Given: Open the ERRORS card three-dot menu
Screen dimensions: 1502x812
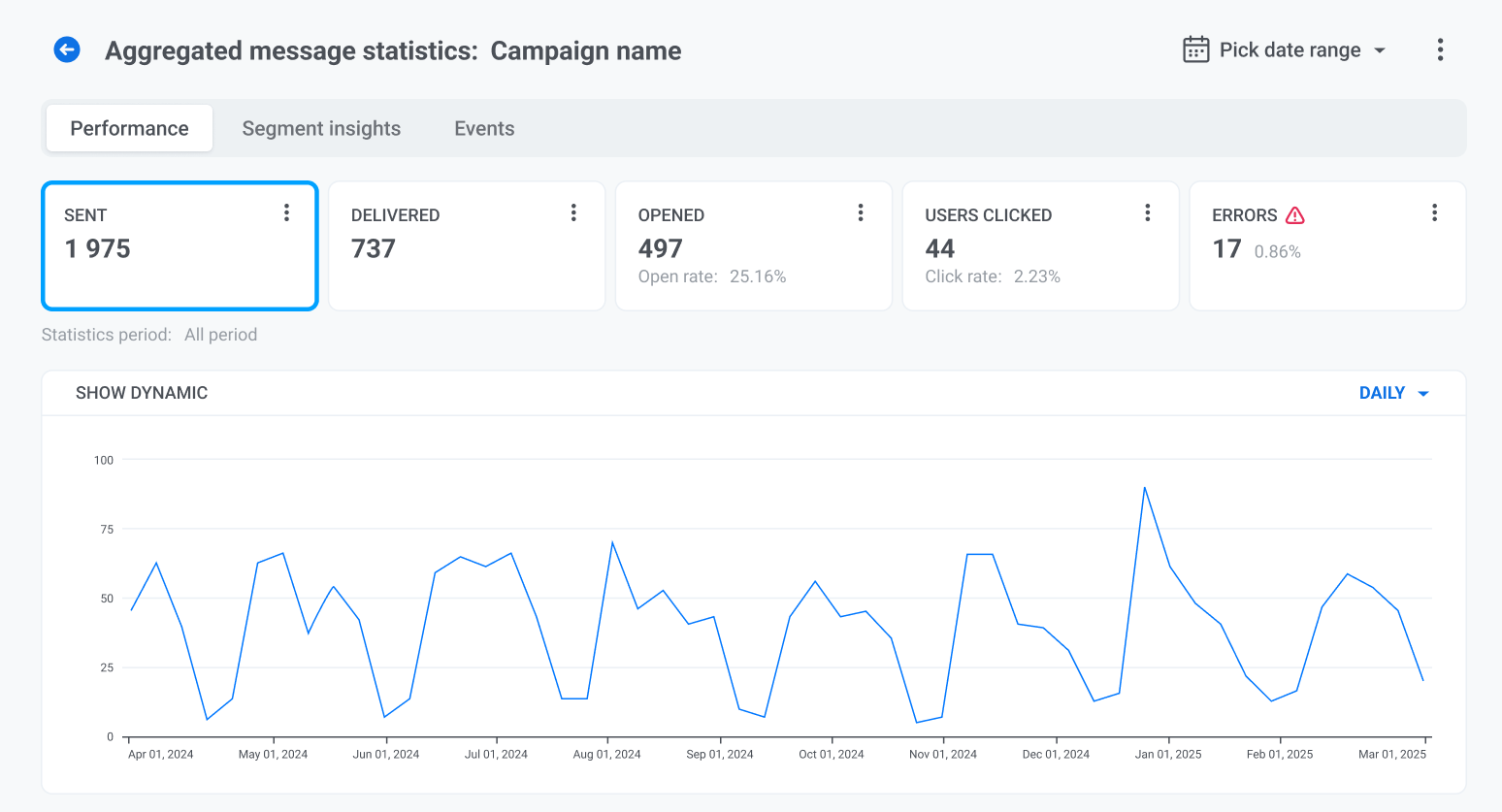Looking at the screenshot, I should point(1434,212).
